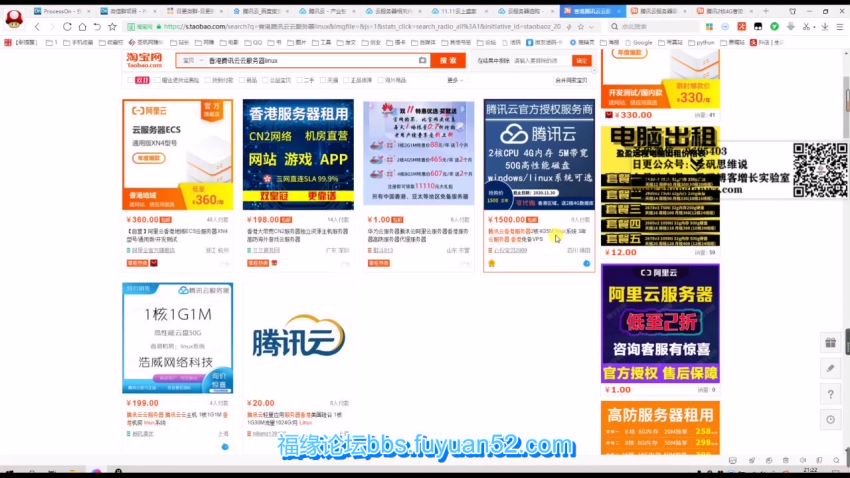This screenshot has width=850, height=478.
Task: Toggle the 新品 filter checkbox
Action: click(242, 80)
